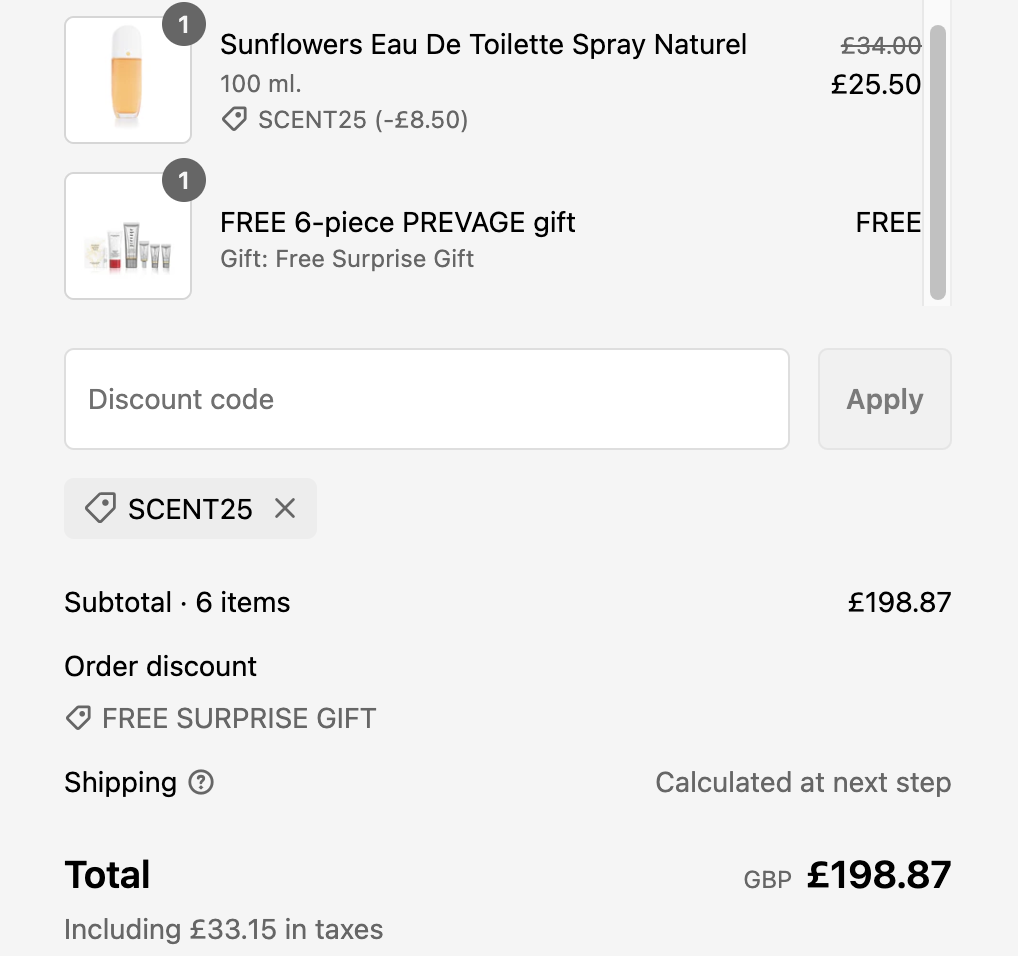Select the Sunflowers Eau De Toilette title

(483, 45)
